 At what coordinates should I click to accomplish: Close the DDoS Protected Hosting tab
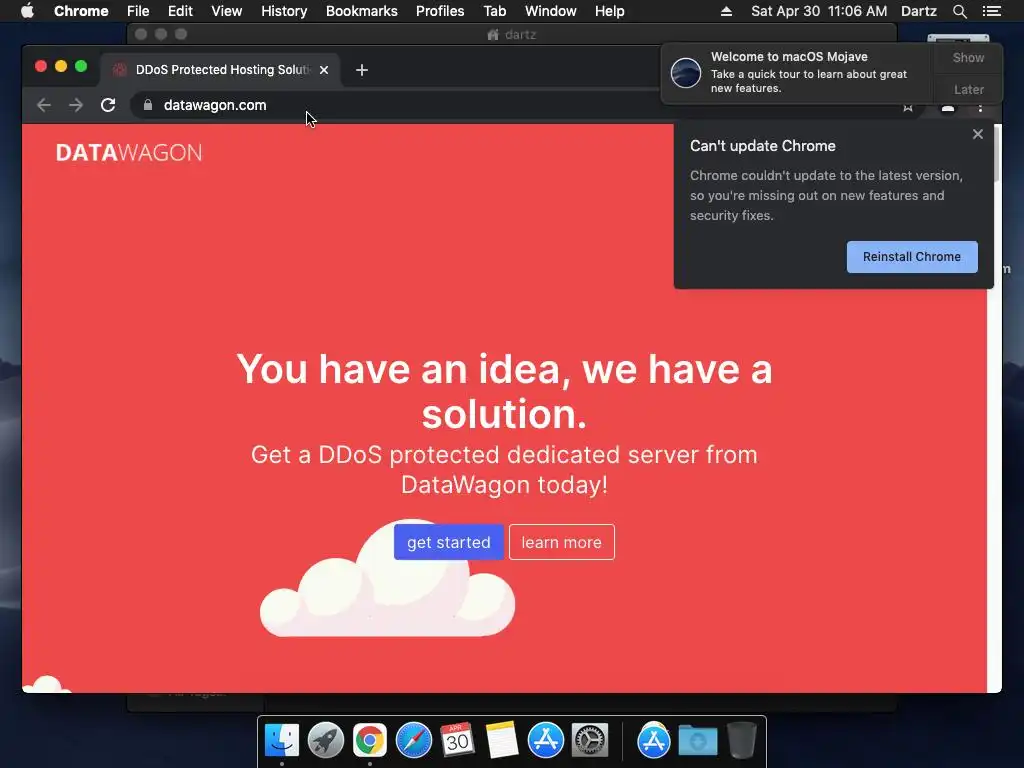click(324, 70)
